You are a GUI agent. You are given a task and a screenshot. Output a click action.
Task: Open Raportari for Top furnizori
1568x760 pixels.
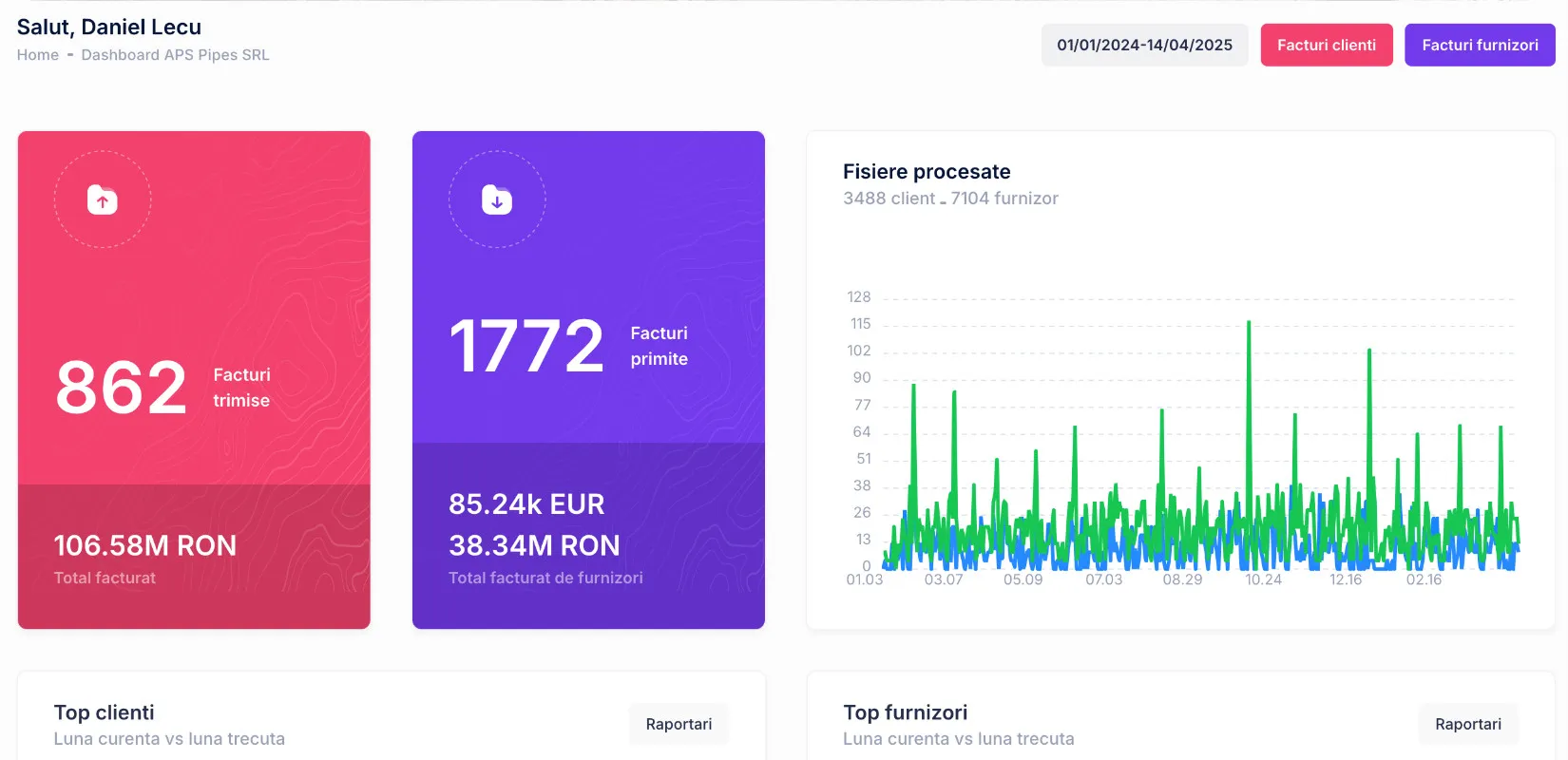coord(1467,724)
